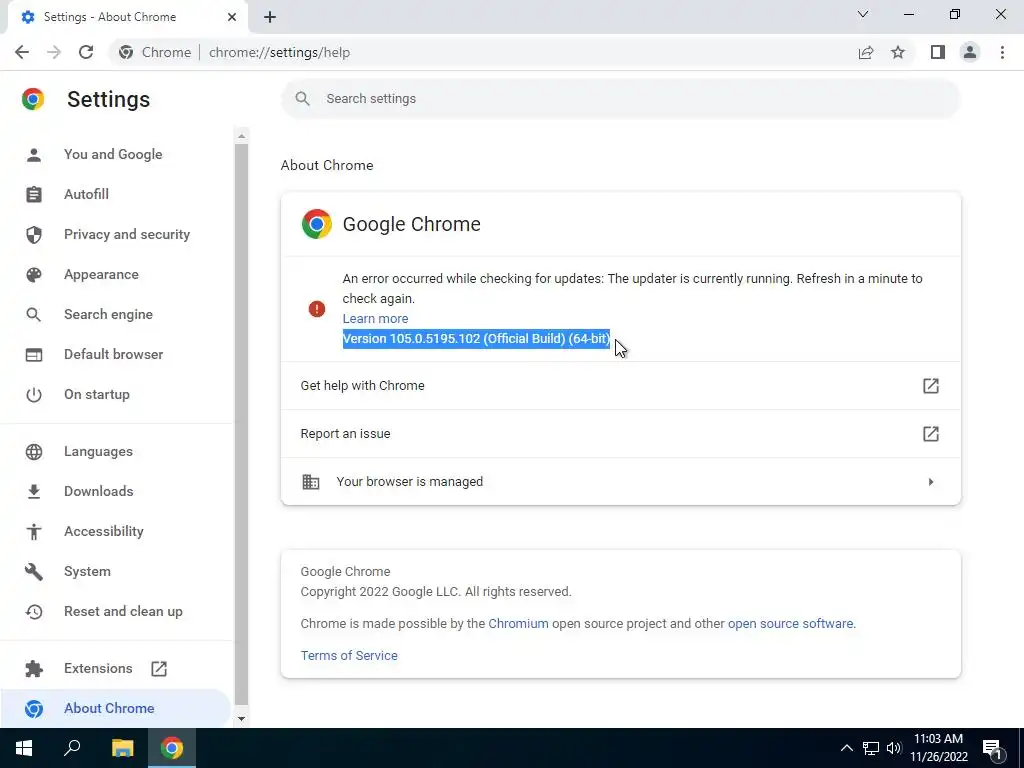The image size is (1024, 768).
Task: Open Appearance settings
Action: pos(101,274)
